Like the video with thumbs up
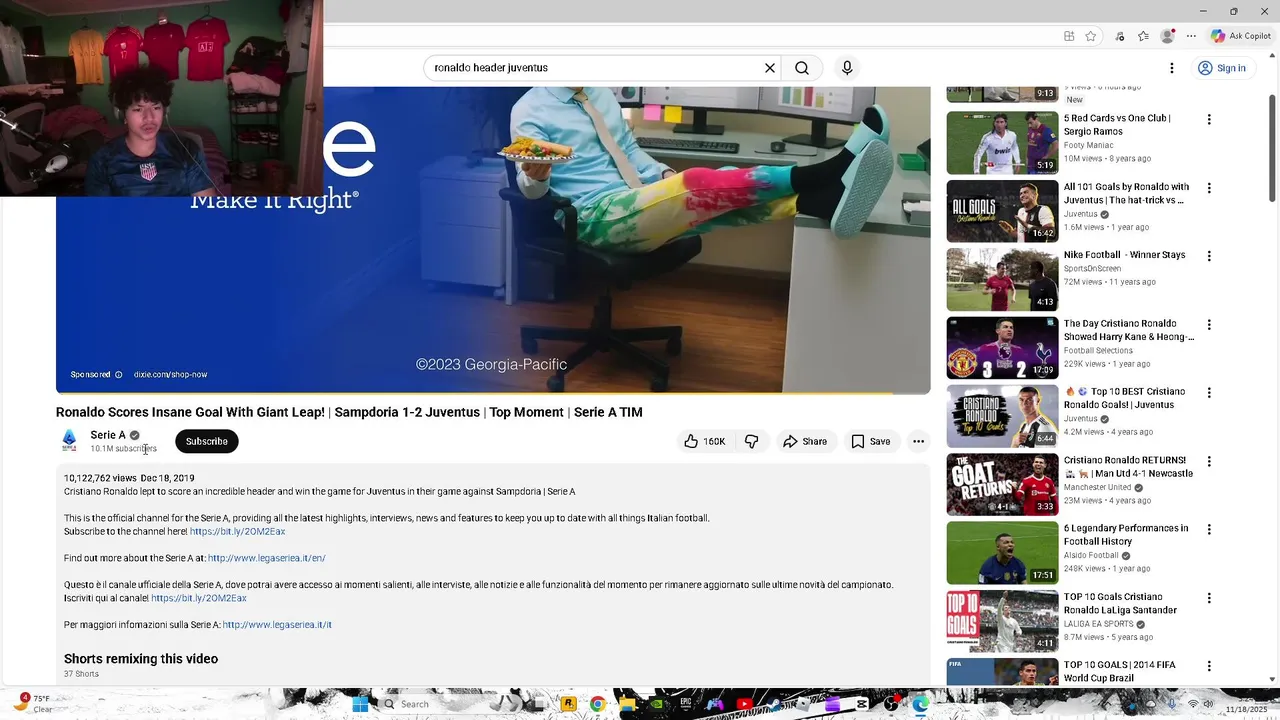The height and width of the screenshot is (720, 1280). tap(705, 441)
